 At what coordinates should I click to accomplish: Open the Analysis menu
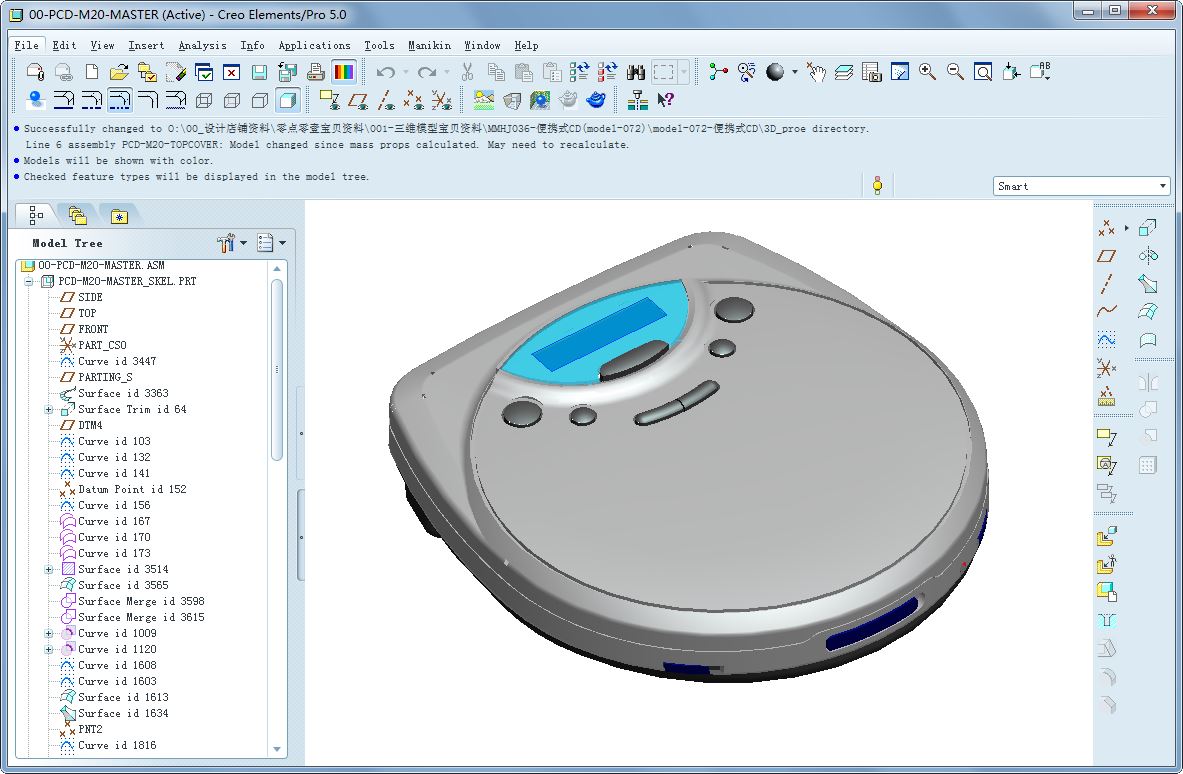point(202,45)
